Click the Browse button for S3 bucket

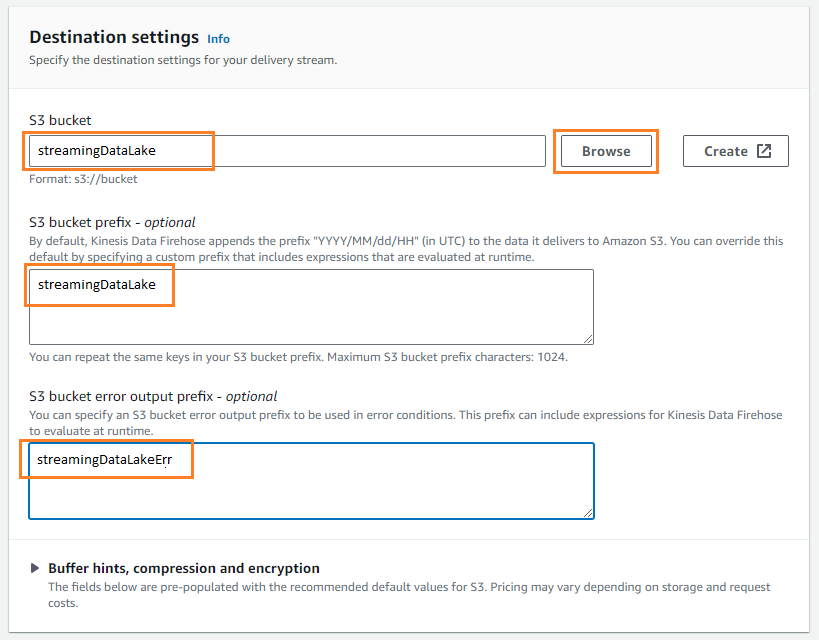pos(605,150)
